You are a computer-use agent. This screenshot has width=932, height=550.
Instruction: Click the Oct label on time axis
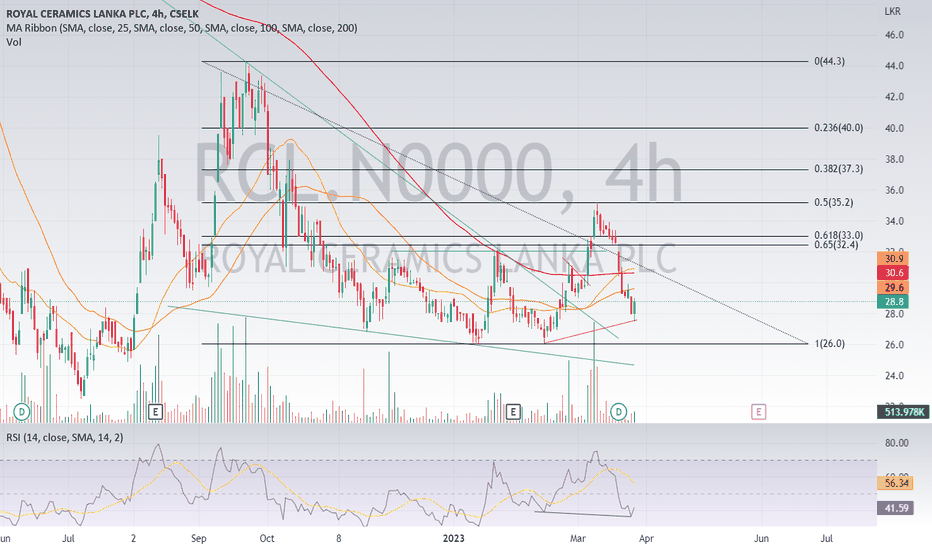[267, 539]
